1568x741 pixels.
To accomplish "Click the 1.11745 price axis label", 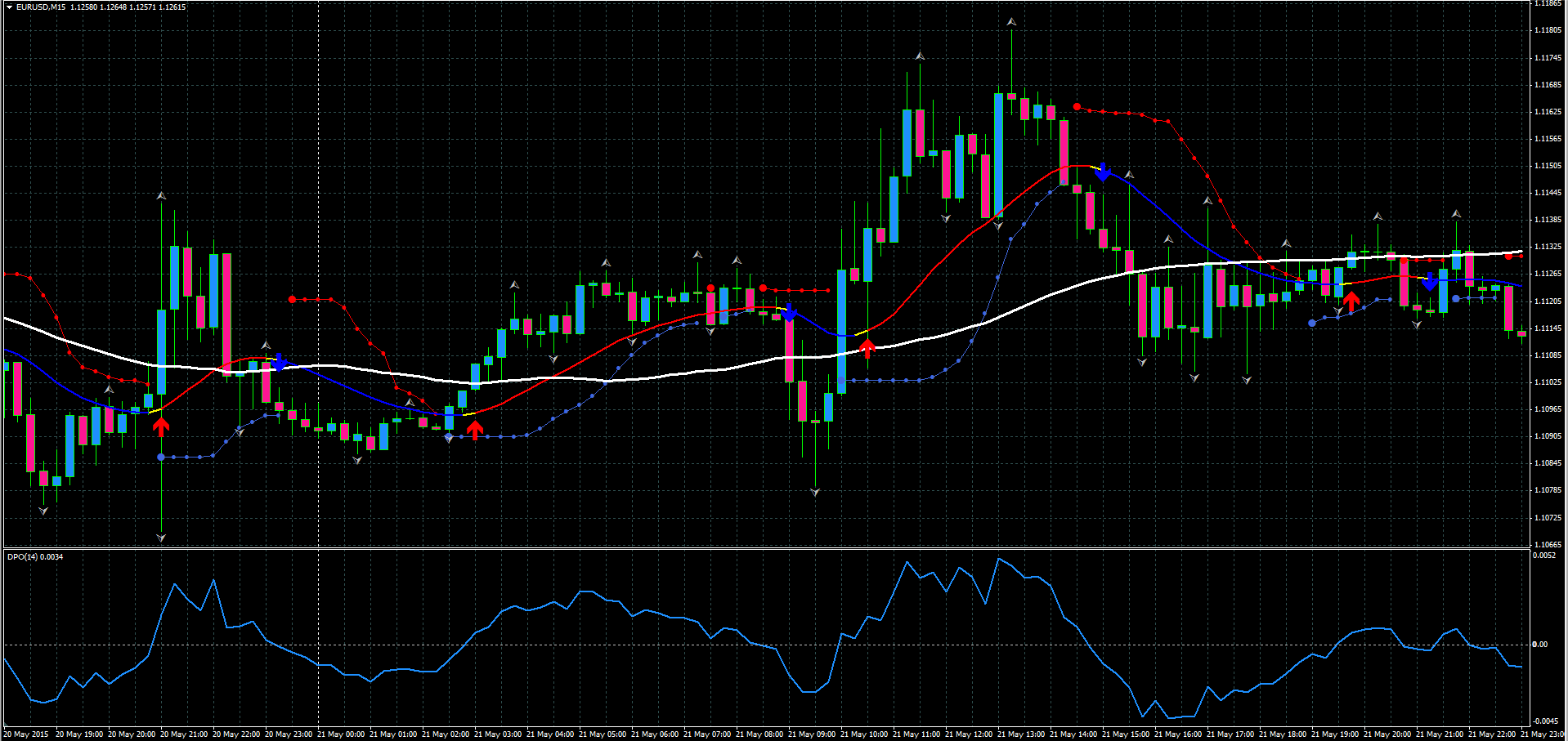I will (1547, 58).
